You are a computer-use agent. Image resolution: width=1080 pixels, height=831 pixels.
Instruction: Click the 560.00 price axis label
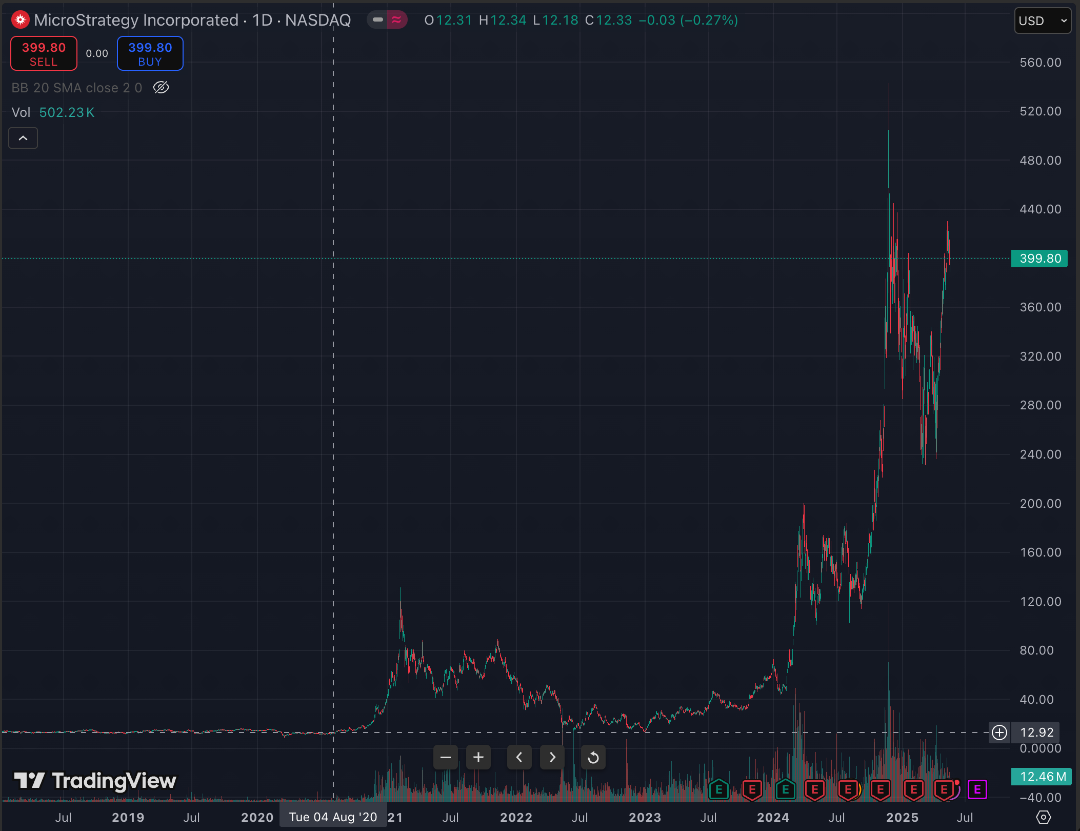point(1040,63)
